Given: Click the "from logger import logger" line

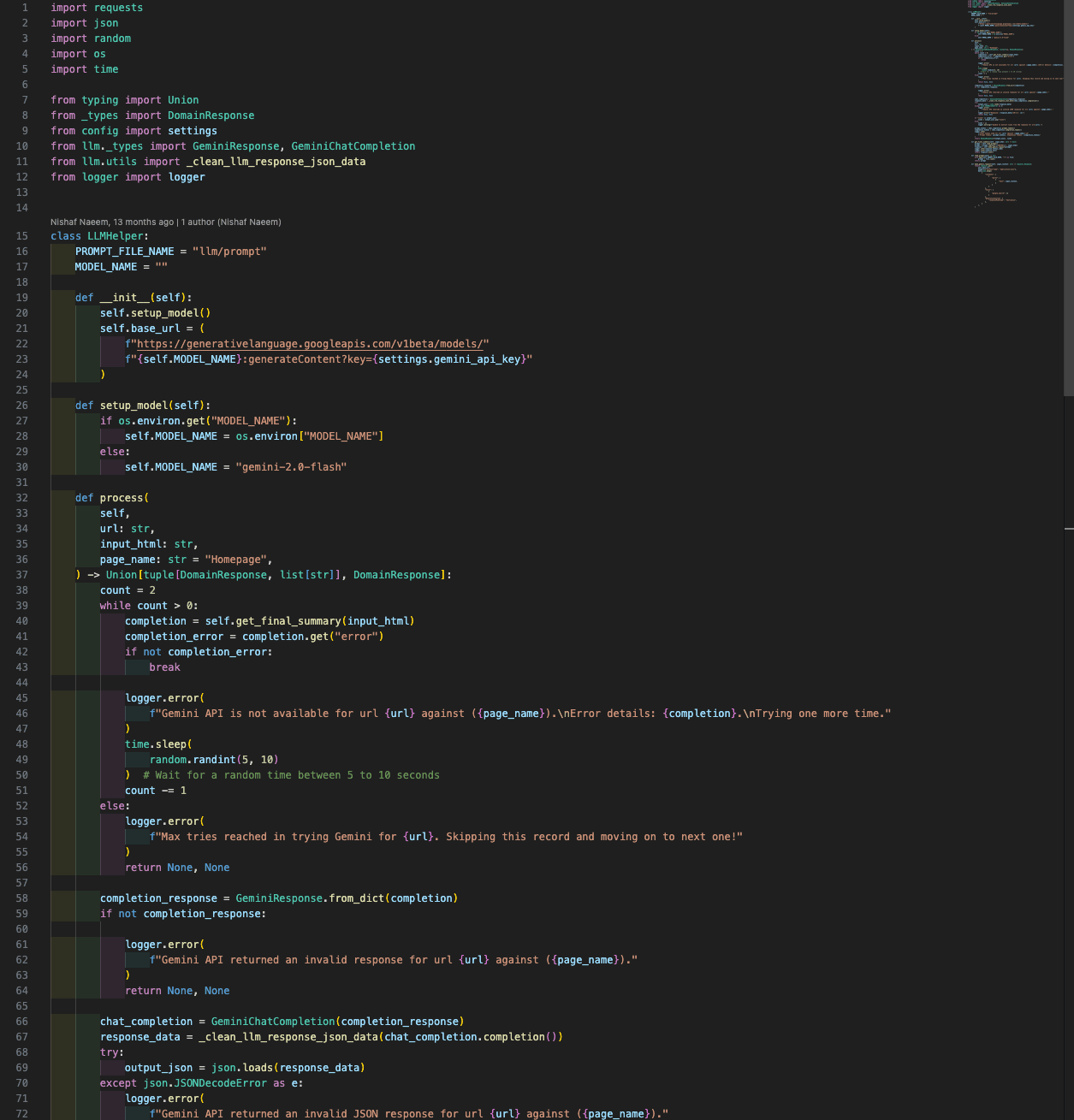Looking at the screenshot, I should coord(128,177).
